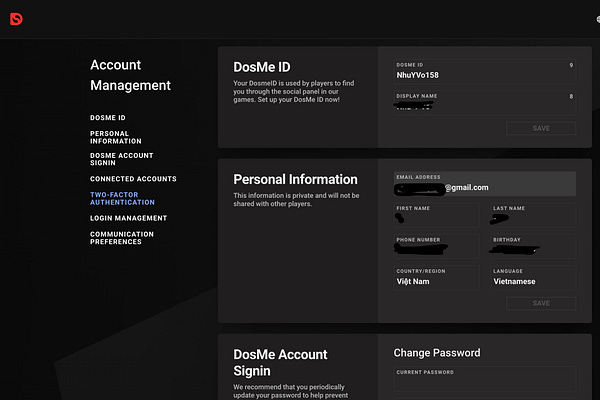Click the Account Management title
Viewport: 600px width, 400px height.
[130, 75]
